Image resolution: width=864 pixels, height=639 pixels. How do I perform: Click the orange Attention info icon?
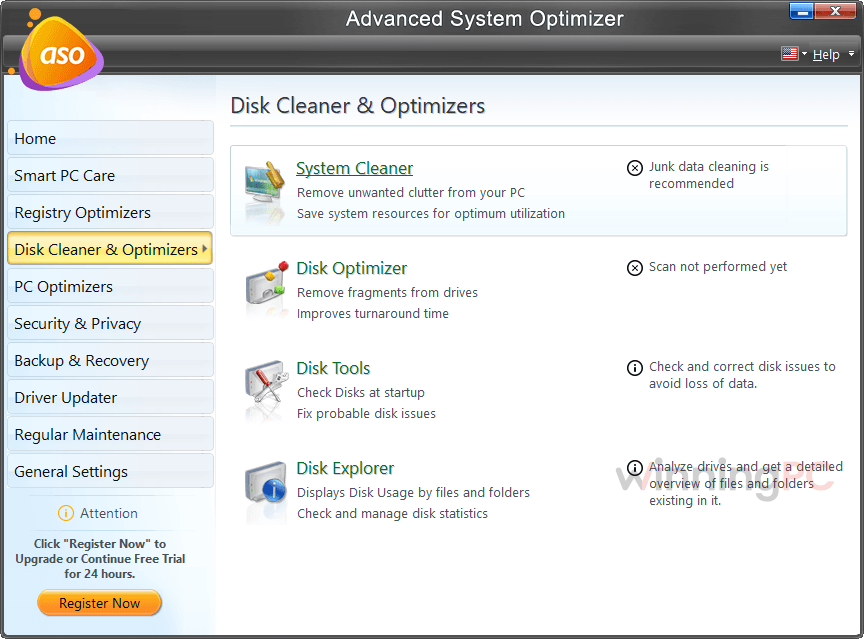[x=66, y=513]
